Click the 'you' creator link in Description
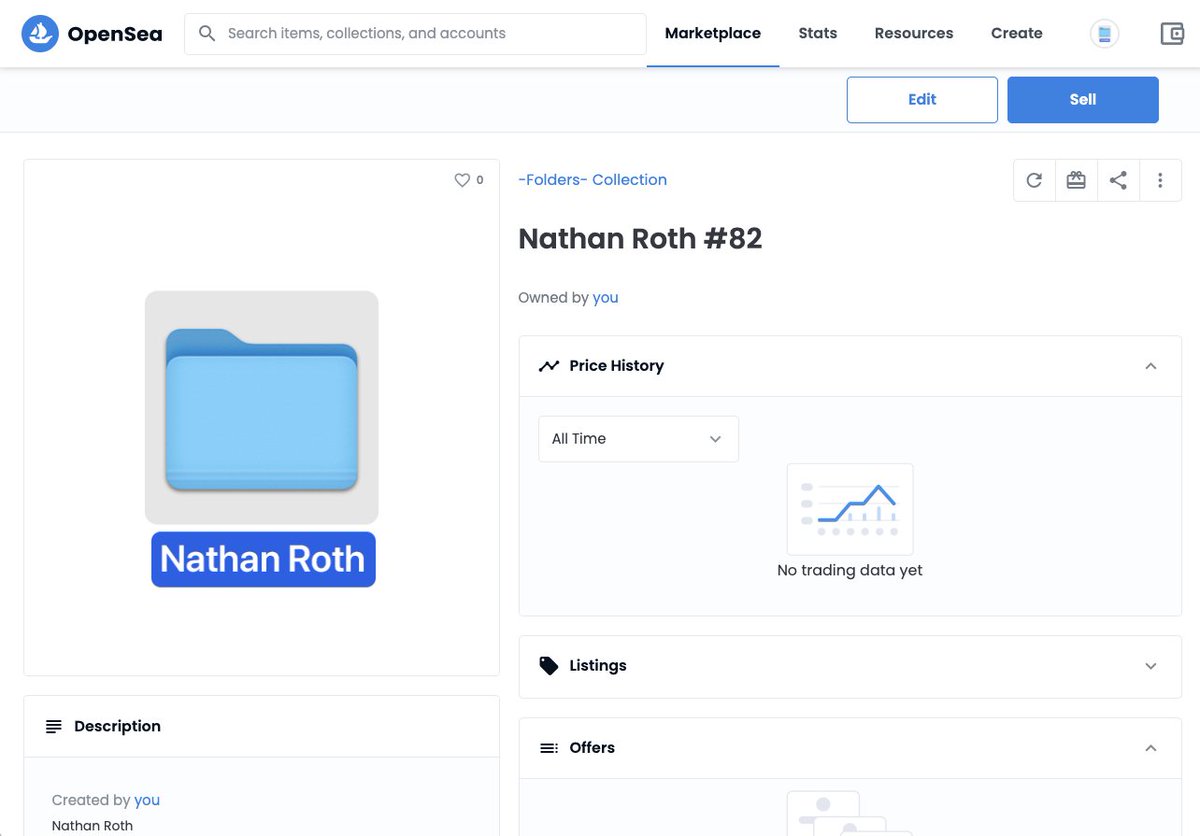Viewport: 1200px width, 836px height. point(147,800)
